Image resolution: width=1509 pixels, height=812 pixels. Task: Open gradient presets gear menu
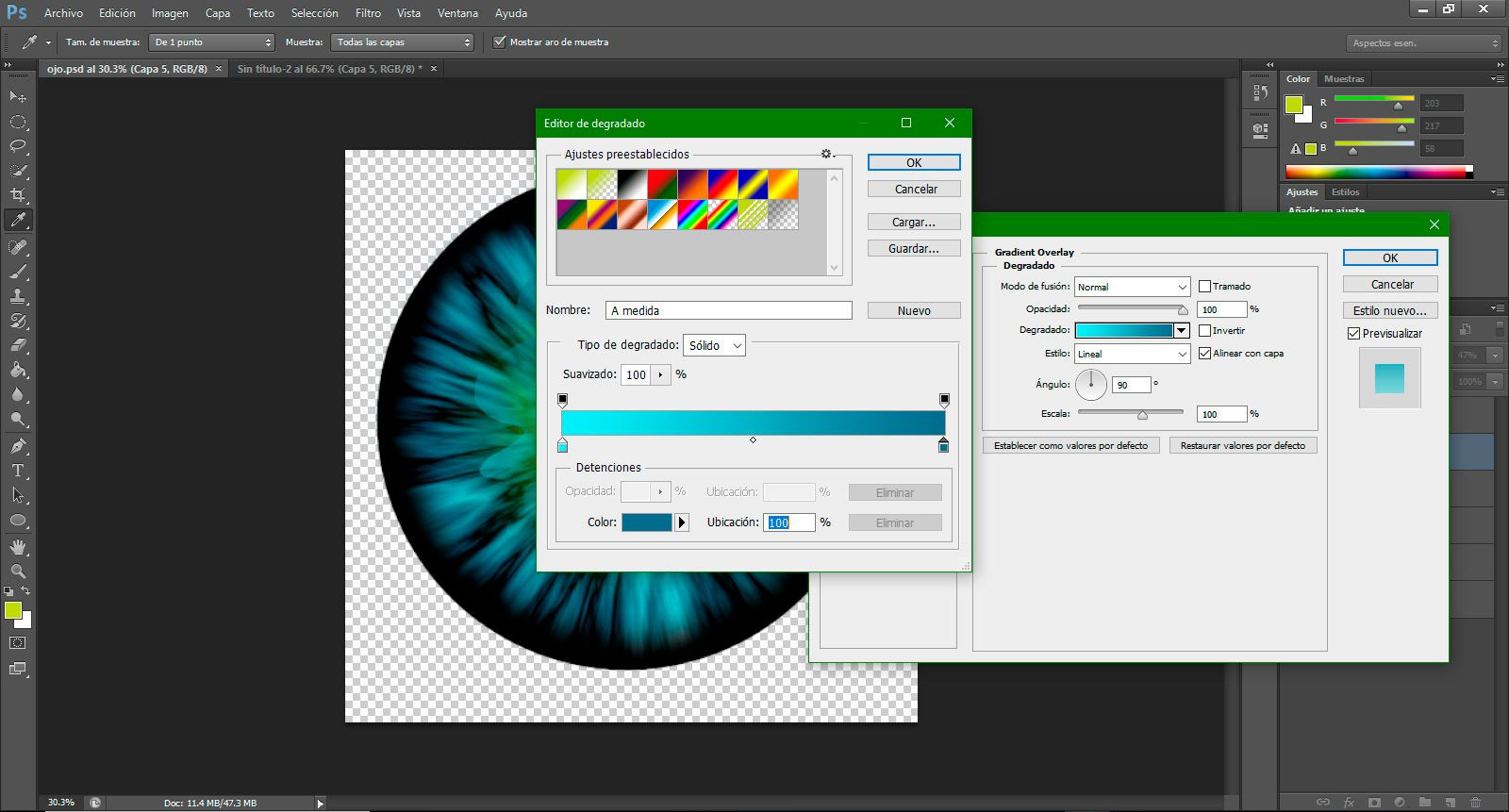827,154
